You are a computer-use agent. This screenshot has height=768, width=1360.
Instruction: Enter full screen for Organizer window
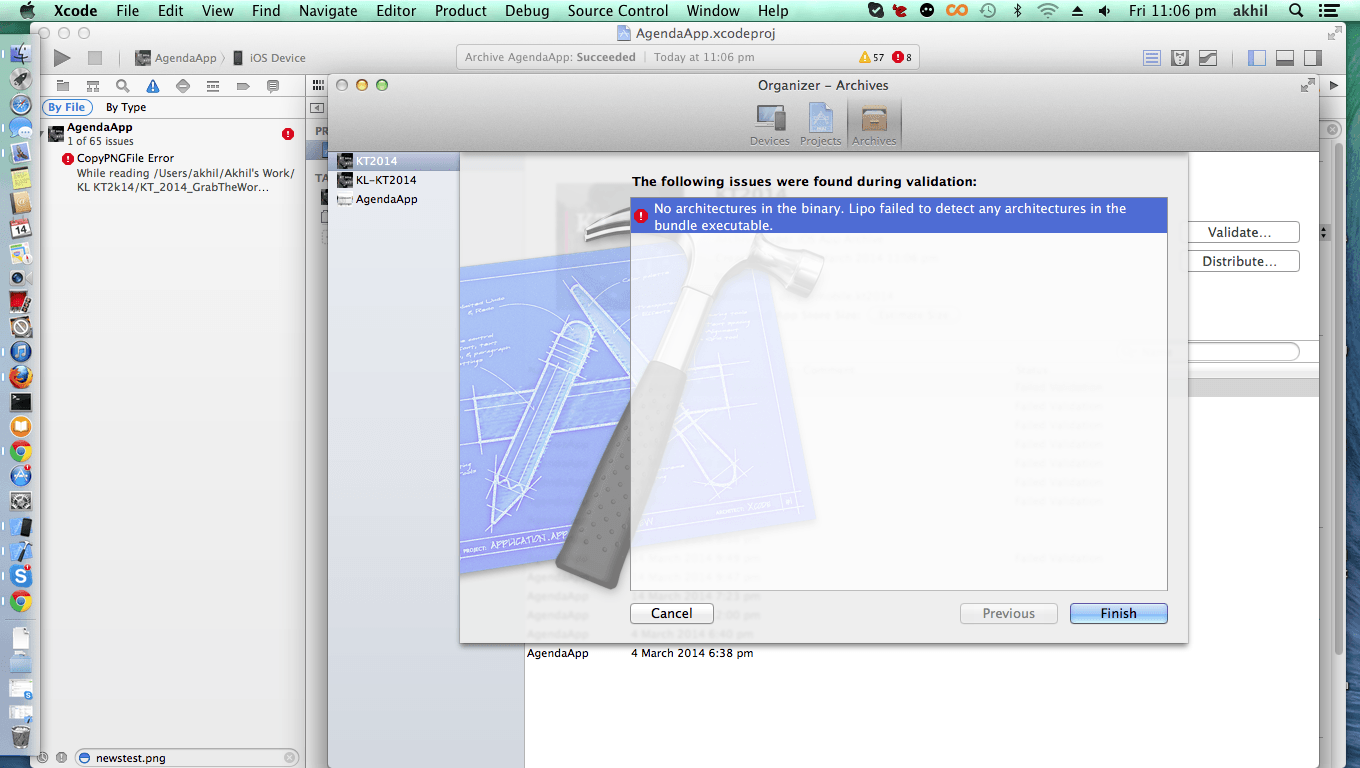(1307, 85)
